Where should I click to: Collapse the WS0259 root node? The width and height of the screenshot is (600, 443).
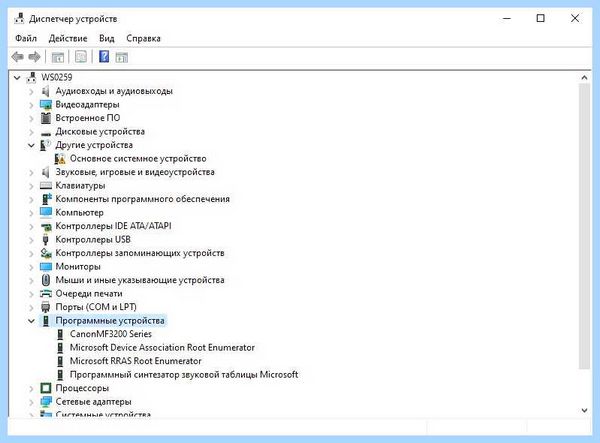click(x=17, y=78)
